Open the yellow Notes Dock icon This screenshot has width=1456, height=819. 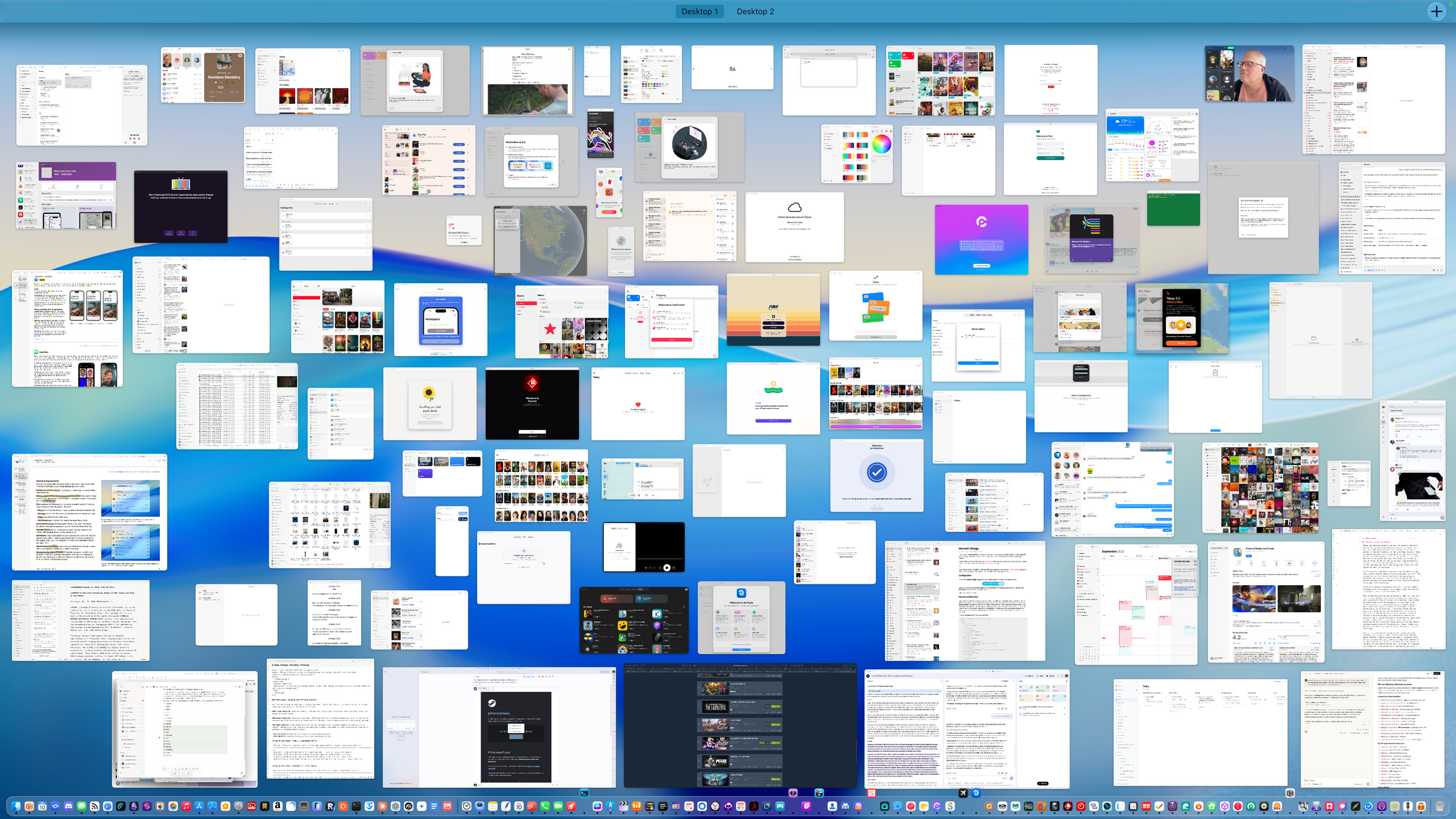coord(493,806)
